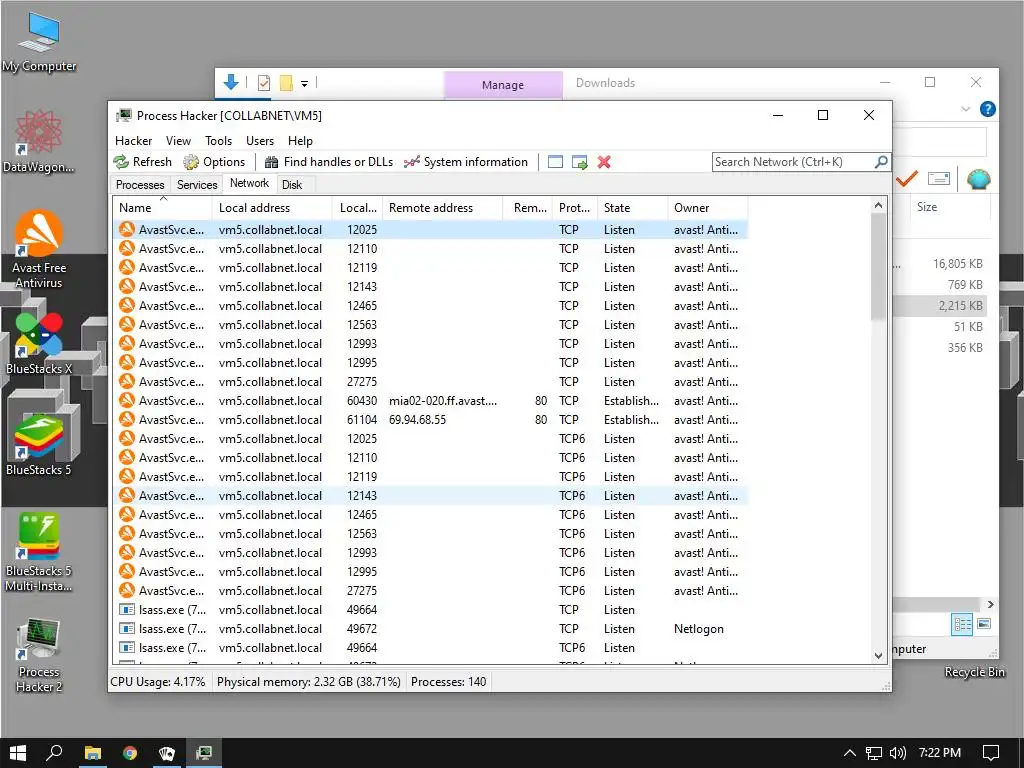
Task: Click the teal shell icon in Explorer ribbon
Action: (x=978, y=179)
